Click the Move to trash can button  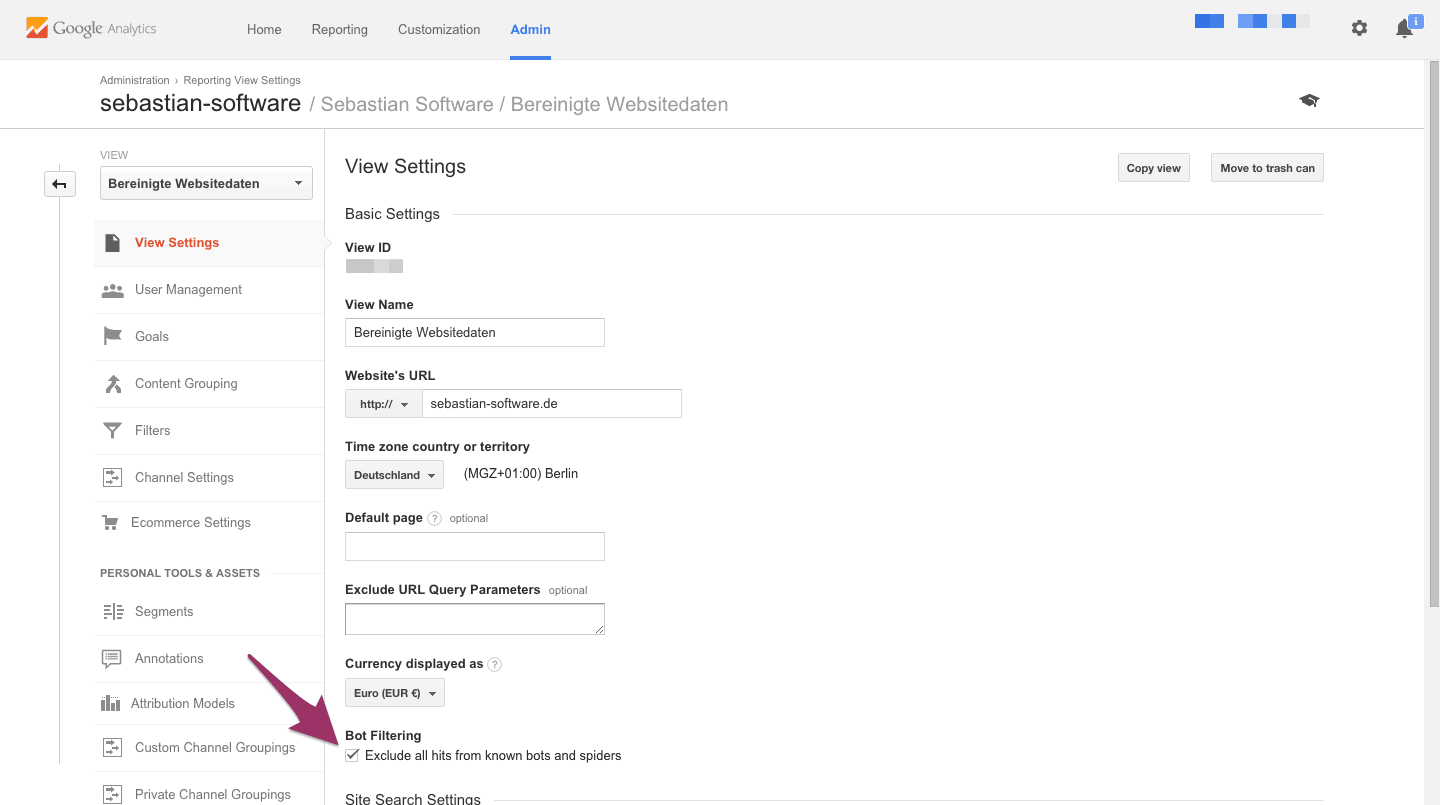pos(1267,168)
